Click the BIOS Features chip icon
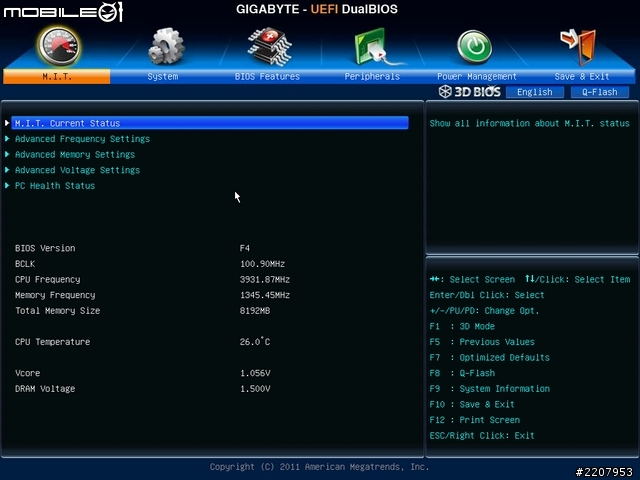The width and height of the screenshot is (640, 480). pyautogui.click(x=269, y=46)
